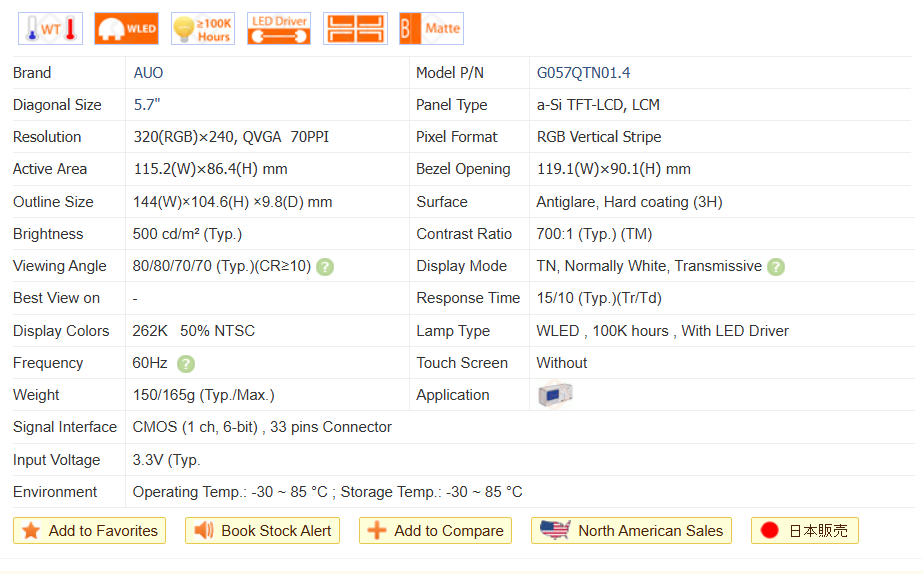Image resolution: width=923 pixels, height=574 pixels.
Task: Add the panel to Favorites
Action: 89,531
